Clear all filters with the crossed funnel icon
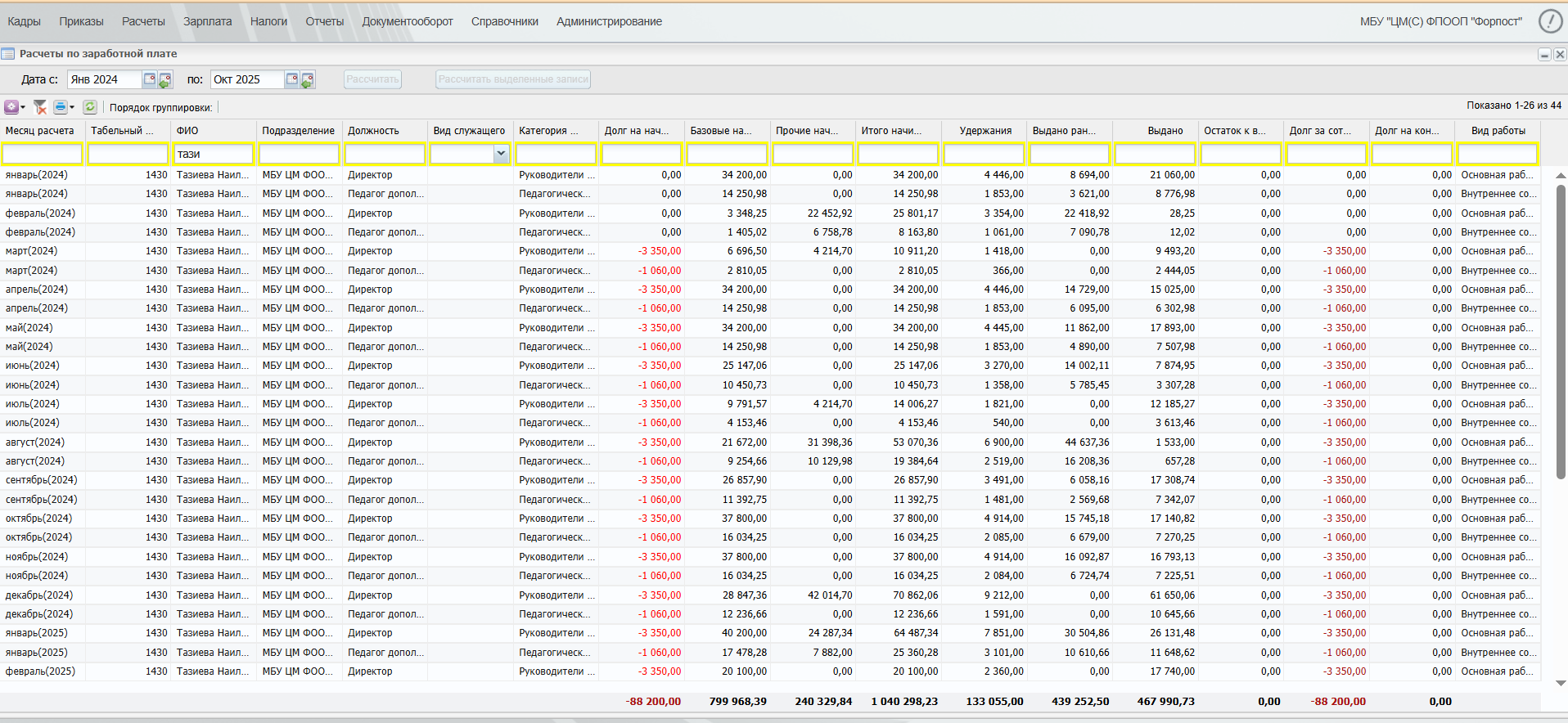Image resolution: width=1568 pixels, height=723 pixels. [x=39, y=107]
